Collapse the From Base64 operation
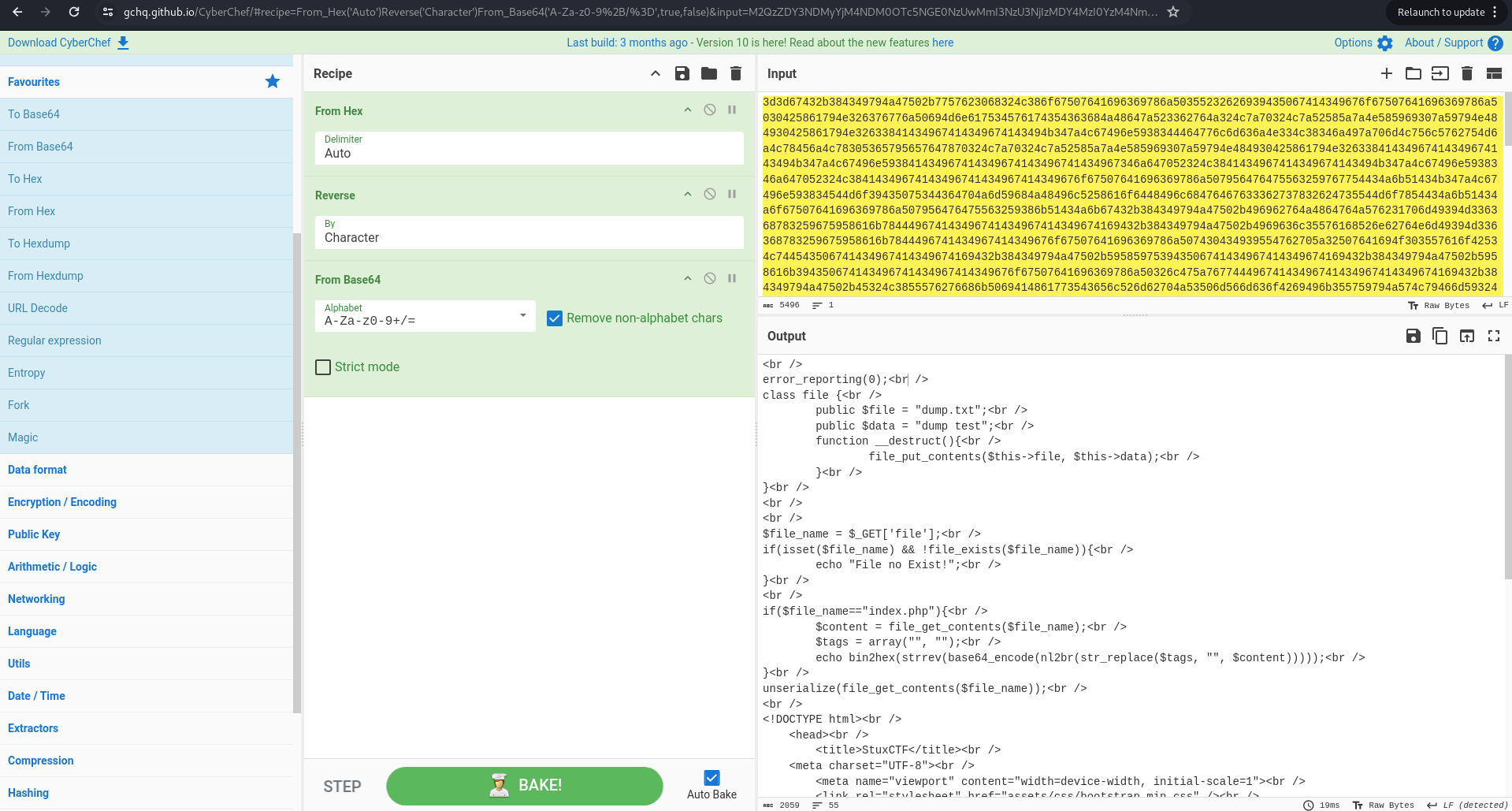The image size is (1512, 811). pyautogui.click(x=688, y=279)
